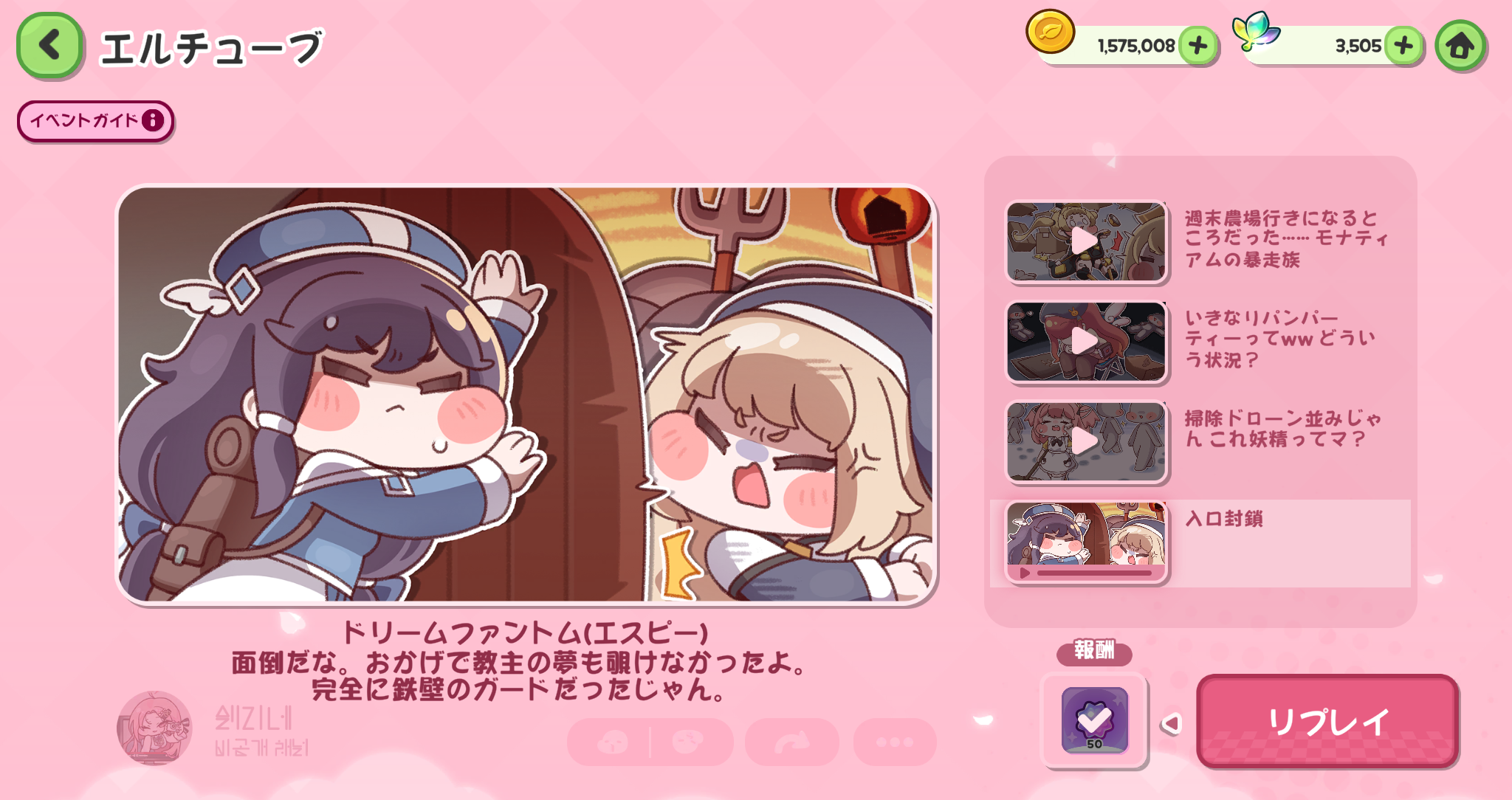The image size is (1512, 800).
Task: Click the リプレイ replay button
Action: pyautogui.click(x=1327, y=721)
